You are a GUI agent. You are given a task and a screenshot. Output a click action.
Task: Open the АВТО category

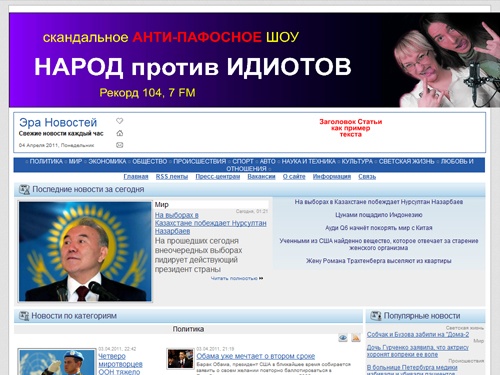(267, 161)
